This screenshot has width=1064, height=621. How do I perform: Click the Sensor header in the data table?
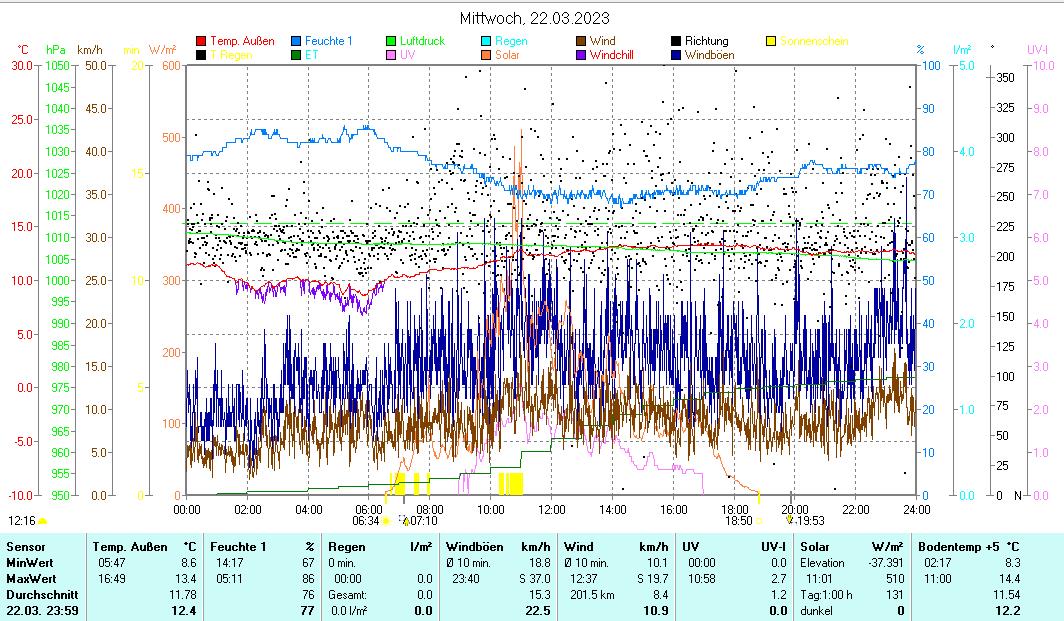[26, 547]
